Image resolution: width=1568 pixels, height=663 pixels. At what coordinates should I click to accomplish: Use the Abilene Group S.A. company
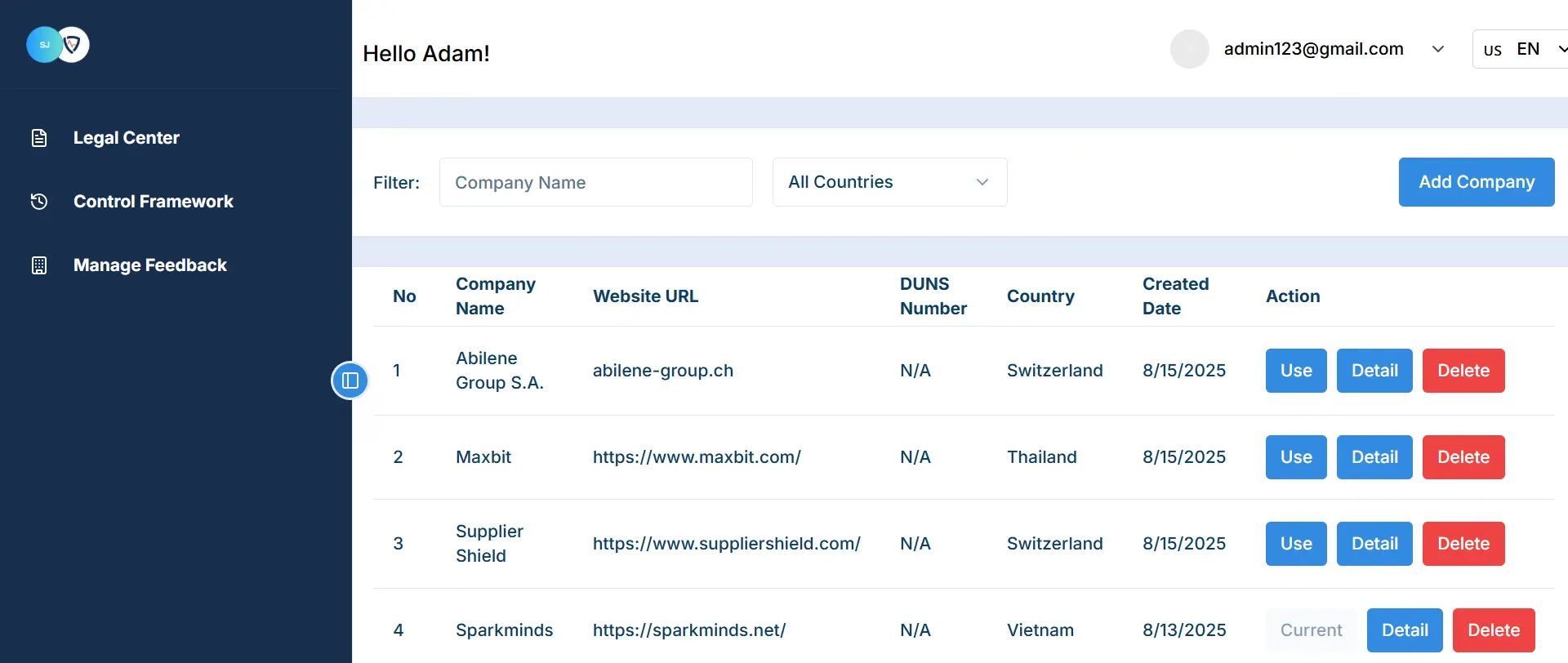[x=1295, y=371]
